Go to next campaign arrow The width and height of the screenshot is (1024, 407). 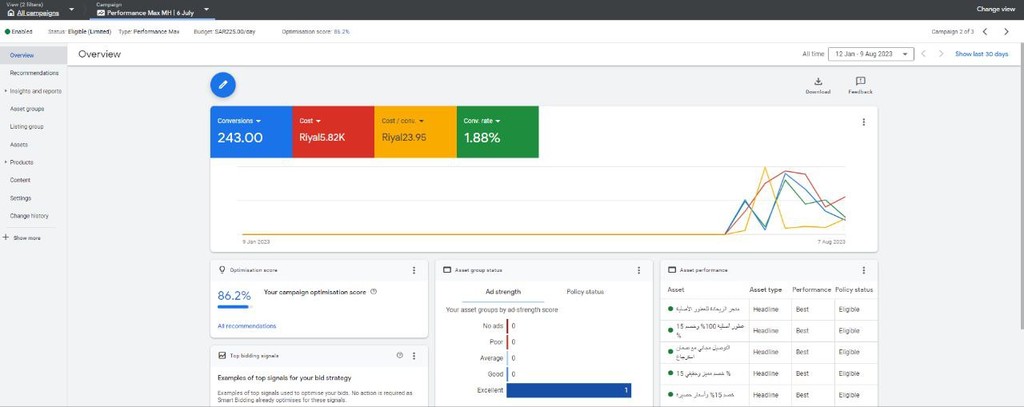pyautogui.click(x=1006, y=32)
